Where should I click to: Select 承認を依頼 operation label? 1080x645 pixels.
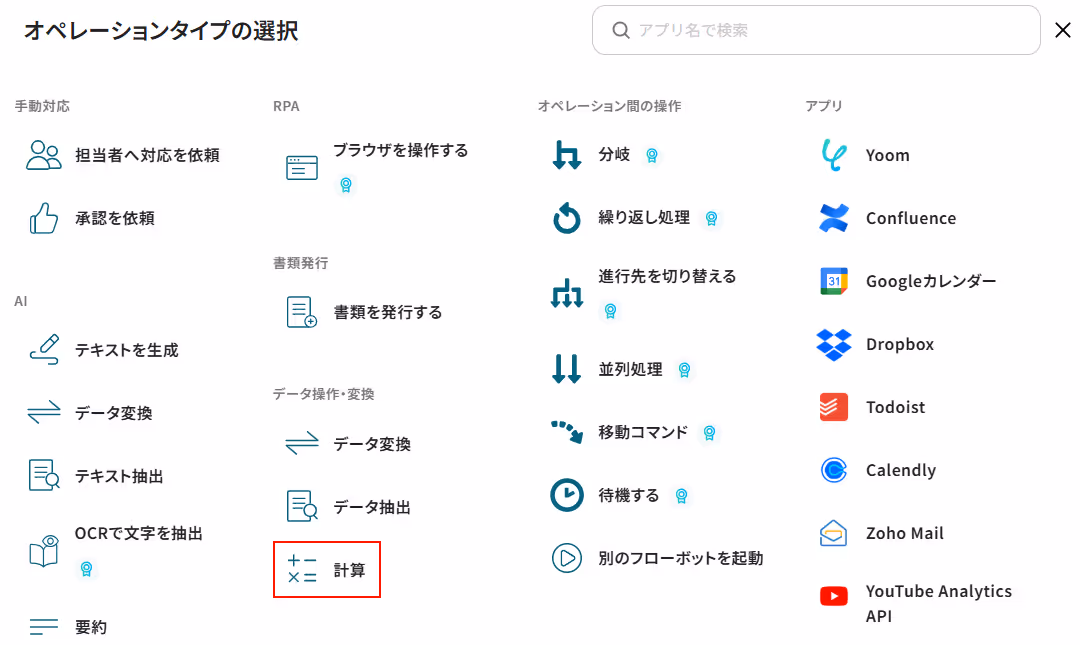(x=115, y=218)
